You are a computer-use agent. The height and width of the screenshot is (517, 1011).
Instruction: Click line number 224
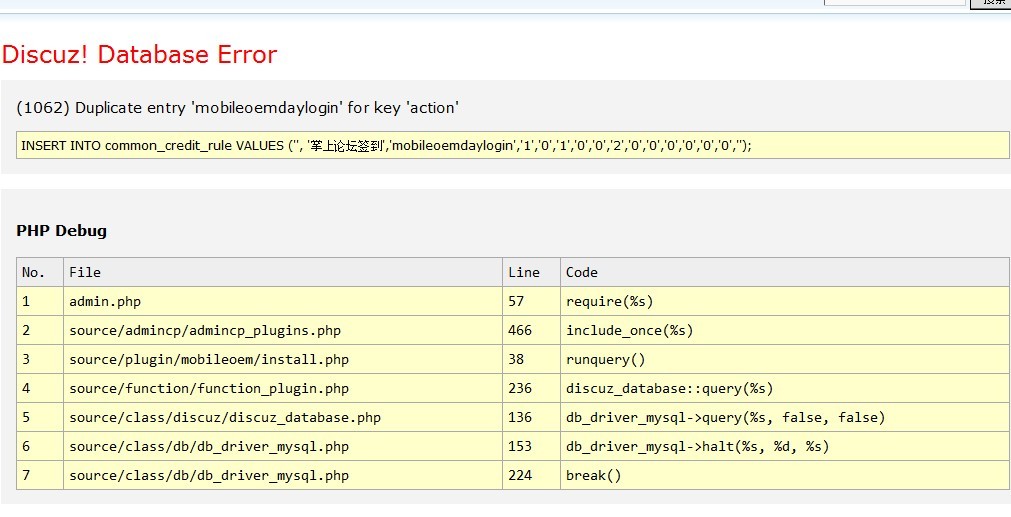coord(531,475)
